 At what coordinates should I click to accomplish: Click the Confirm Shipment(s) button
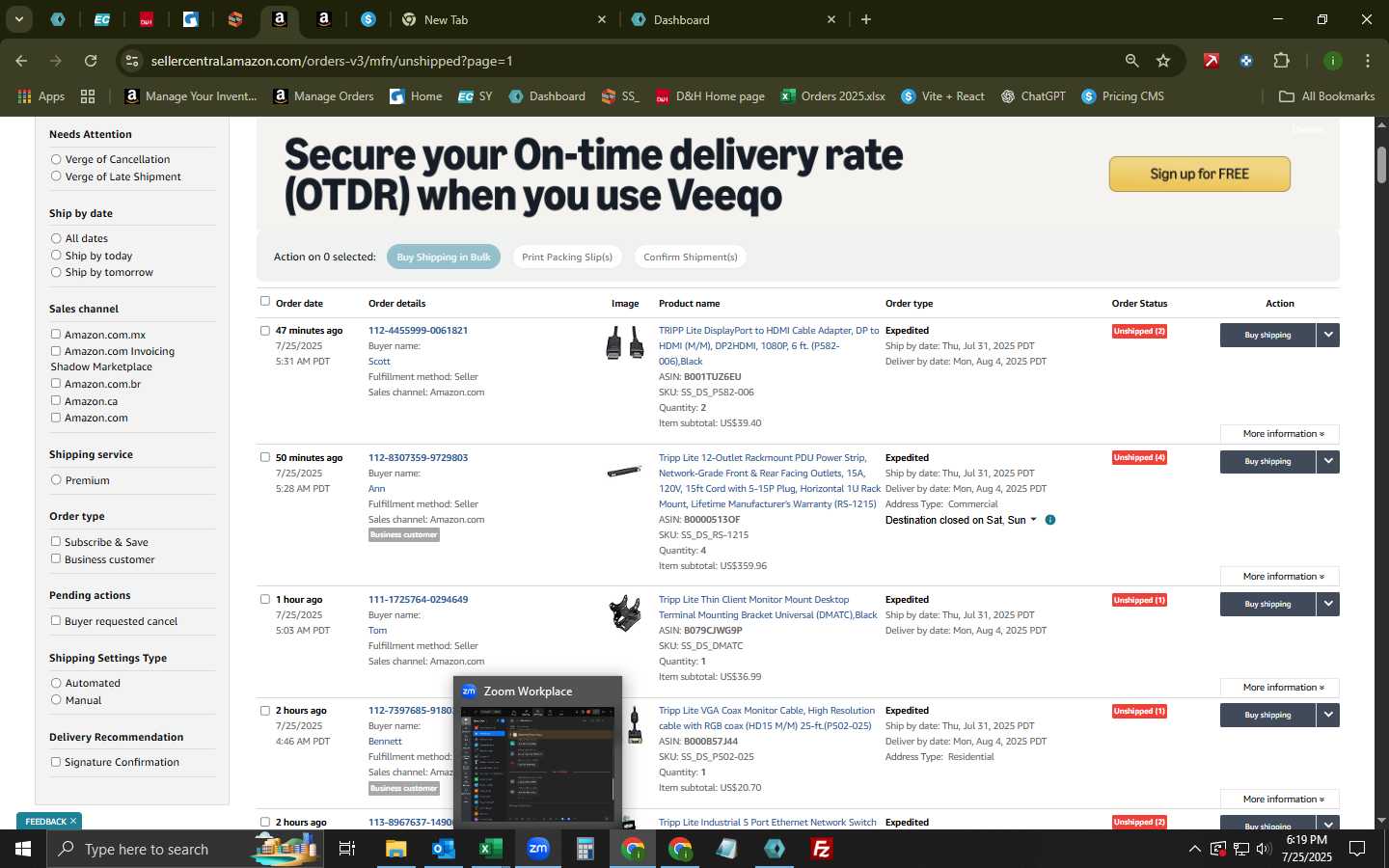691,257
